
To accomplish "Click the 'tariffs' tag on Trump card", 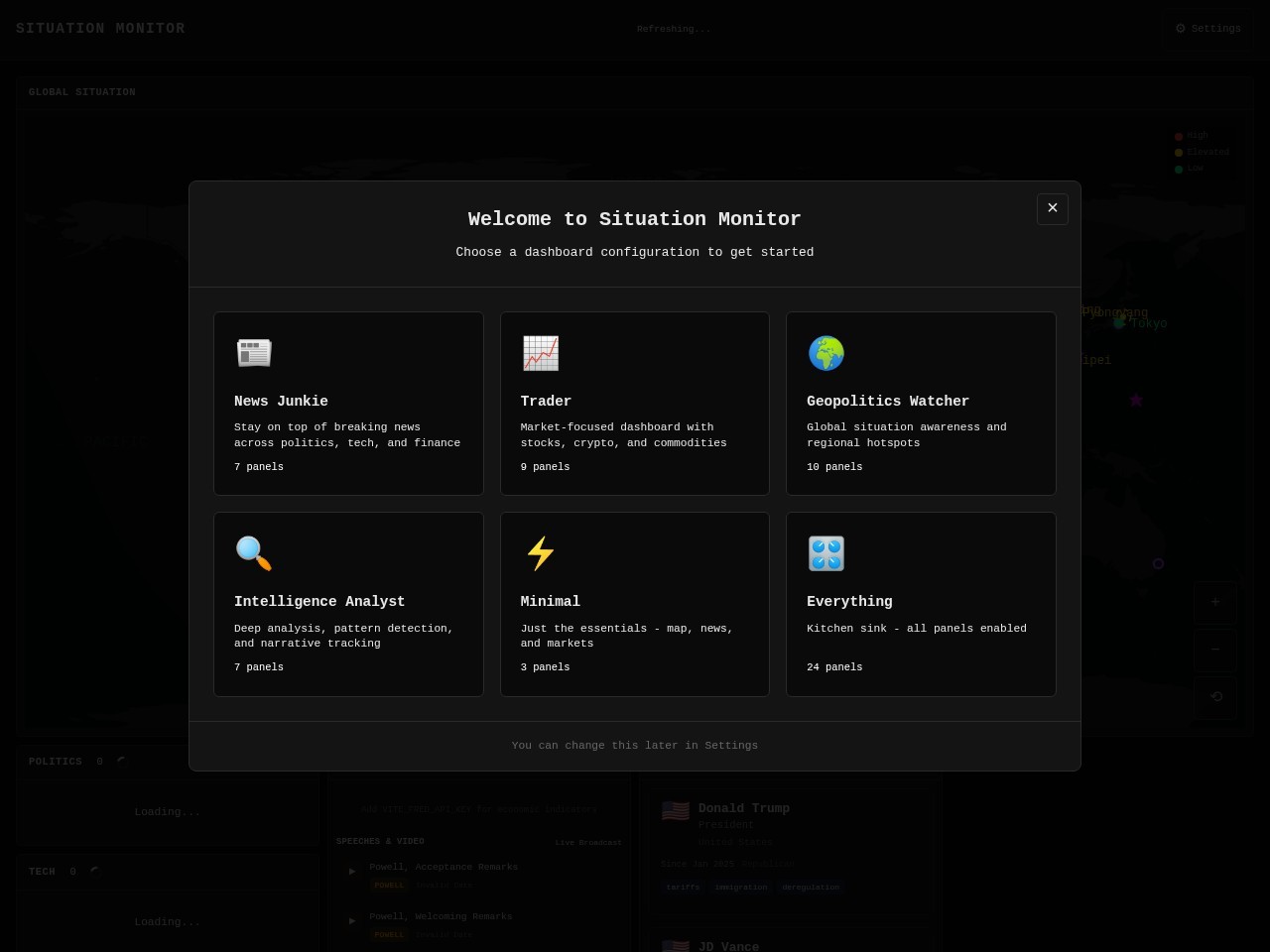I will point(683,887).
